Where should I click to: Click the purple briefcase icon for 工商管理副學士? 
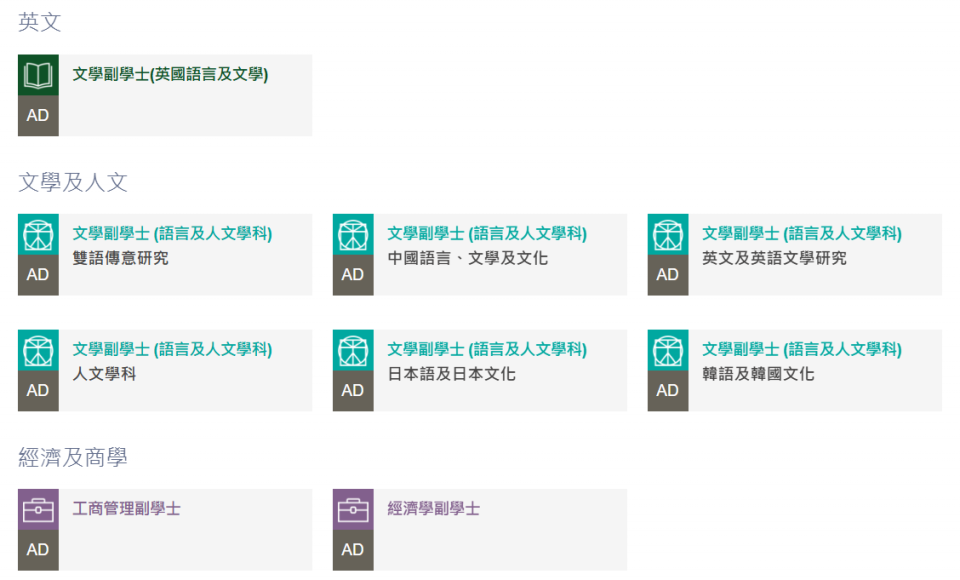coord(38,509)
